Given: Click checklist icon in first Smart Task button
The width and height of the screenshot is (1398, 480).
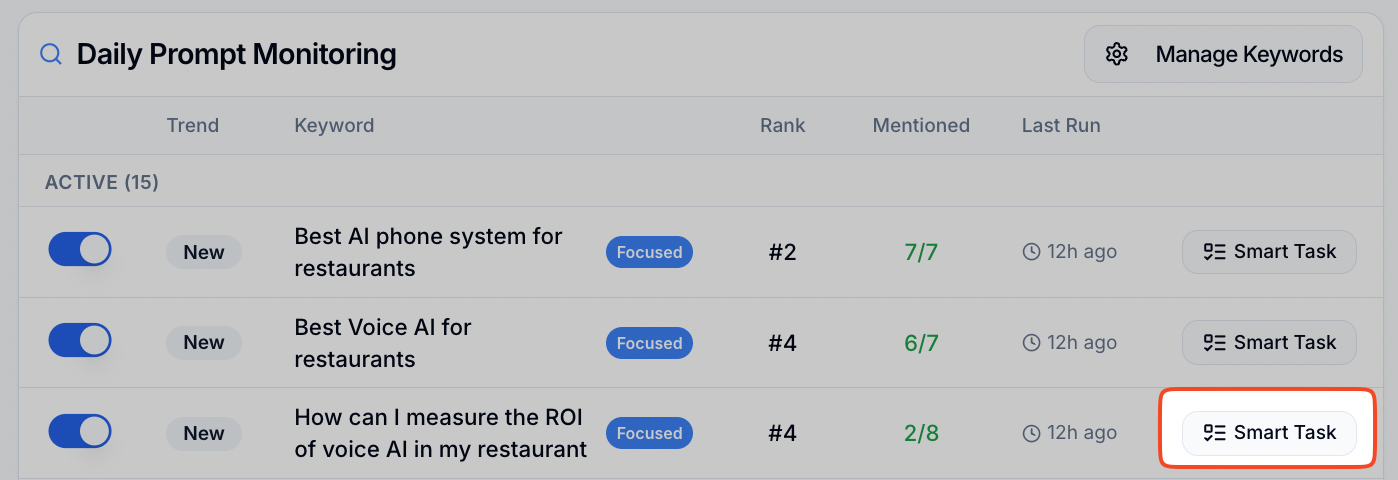Looking at the screenshot, I should click(1214, 252).
